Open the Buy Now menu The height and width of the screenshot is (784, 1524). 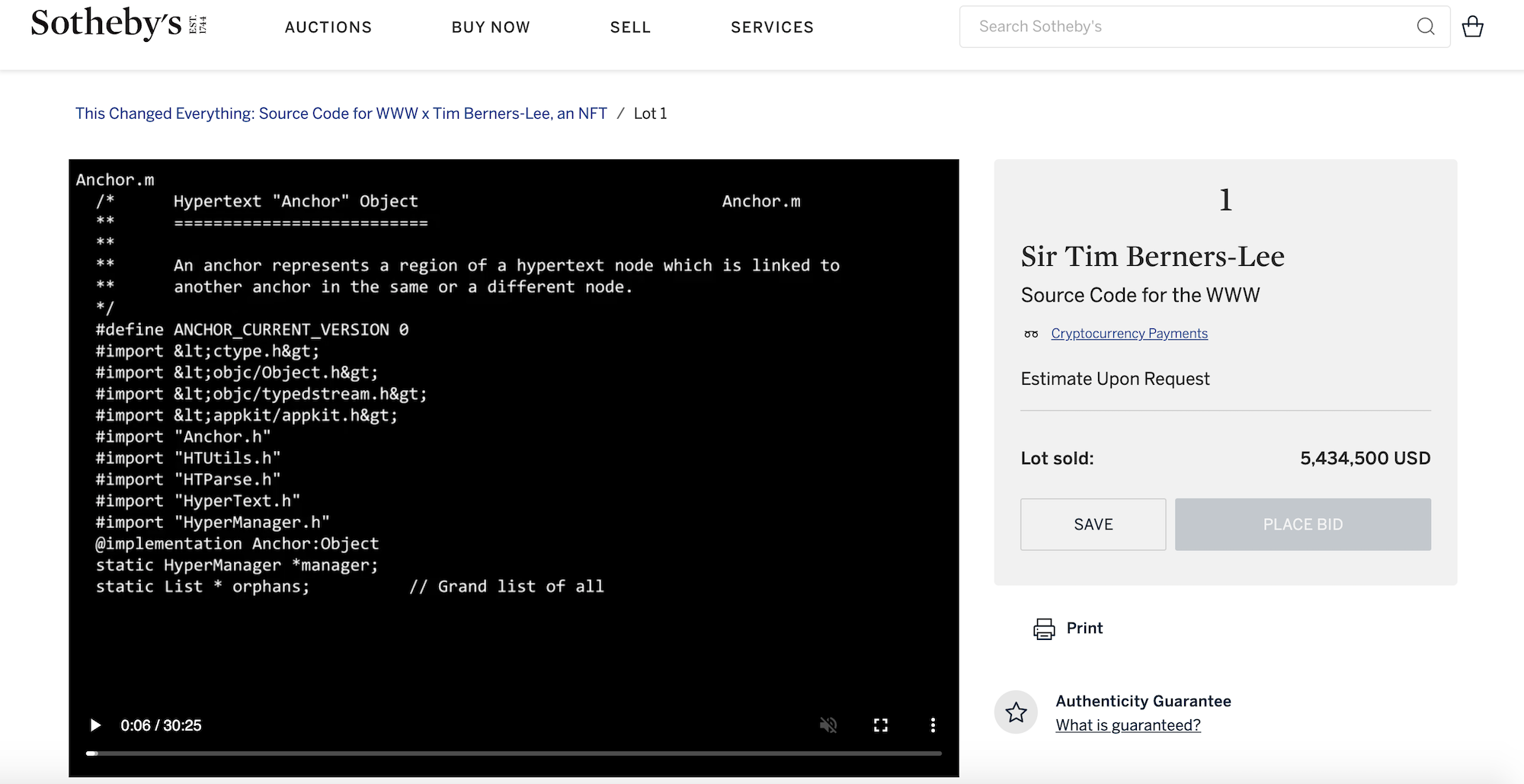(491, 27)
